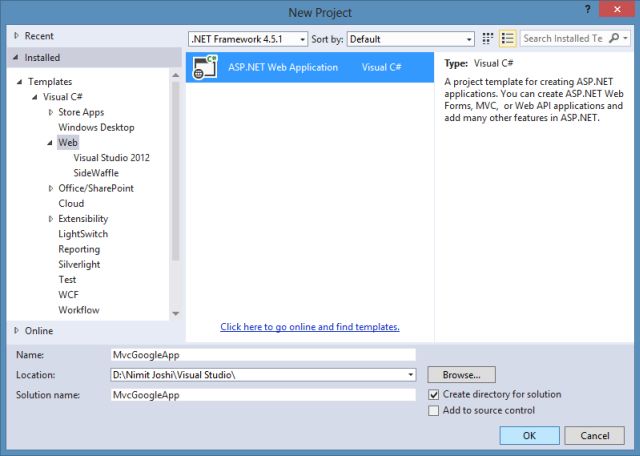Open the Help question mark button

pos(587,9)
